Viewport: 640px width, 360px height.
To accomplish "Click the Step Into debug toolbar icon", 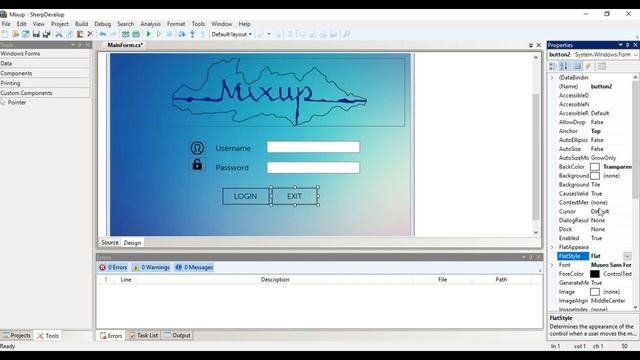I will pos(192,34).
